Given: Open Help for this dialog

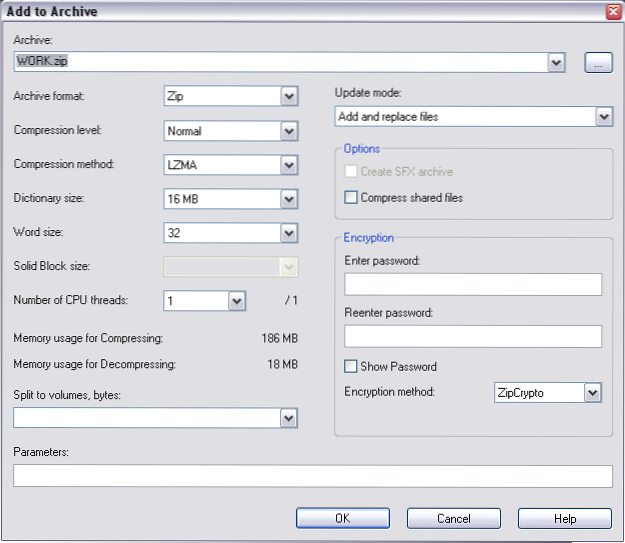Looking at the screenshot, I should 564,518.
